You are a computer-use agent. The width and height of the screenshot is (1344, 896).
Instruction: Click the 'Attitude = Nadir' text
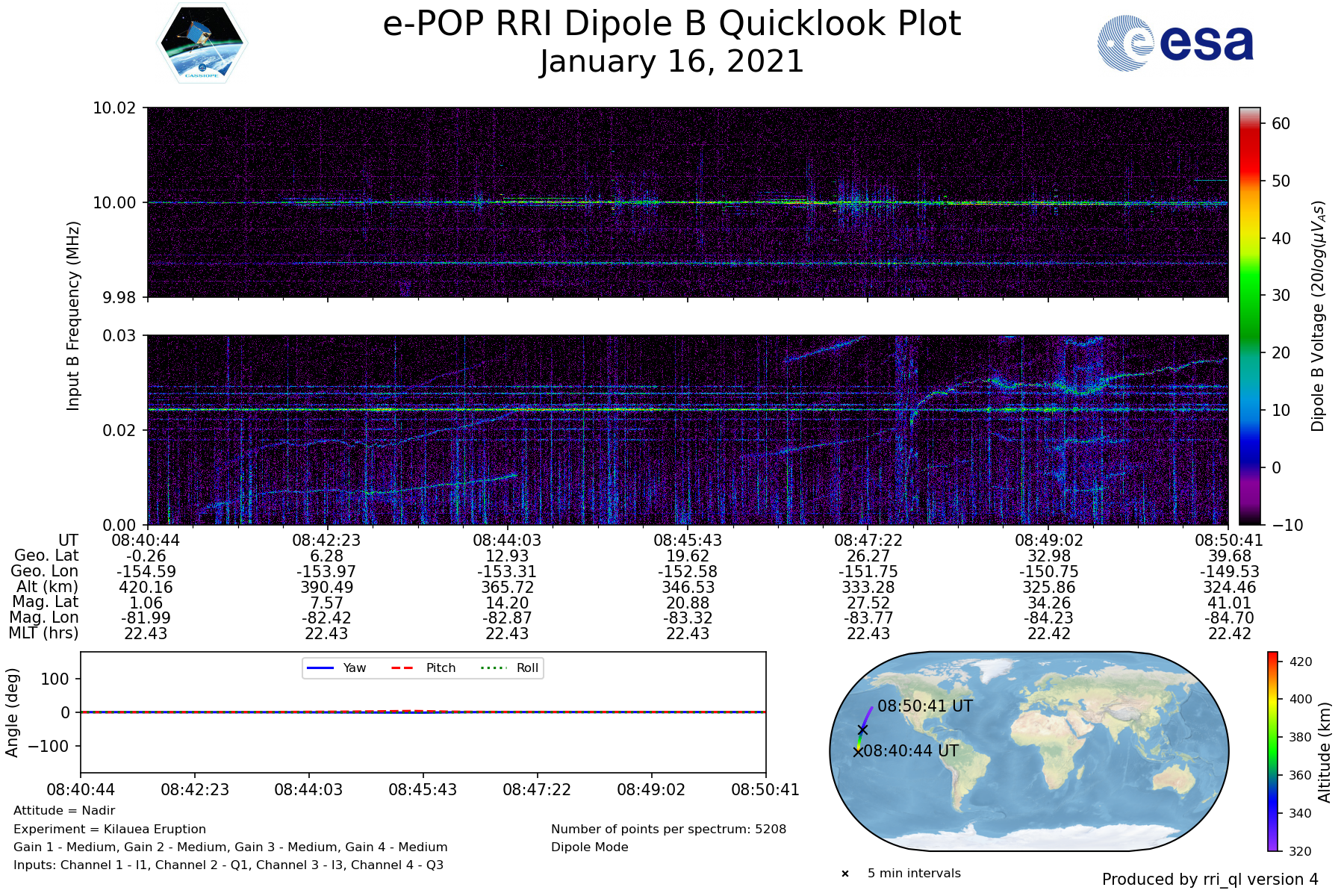tap(64, 811)
